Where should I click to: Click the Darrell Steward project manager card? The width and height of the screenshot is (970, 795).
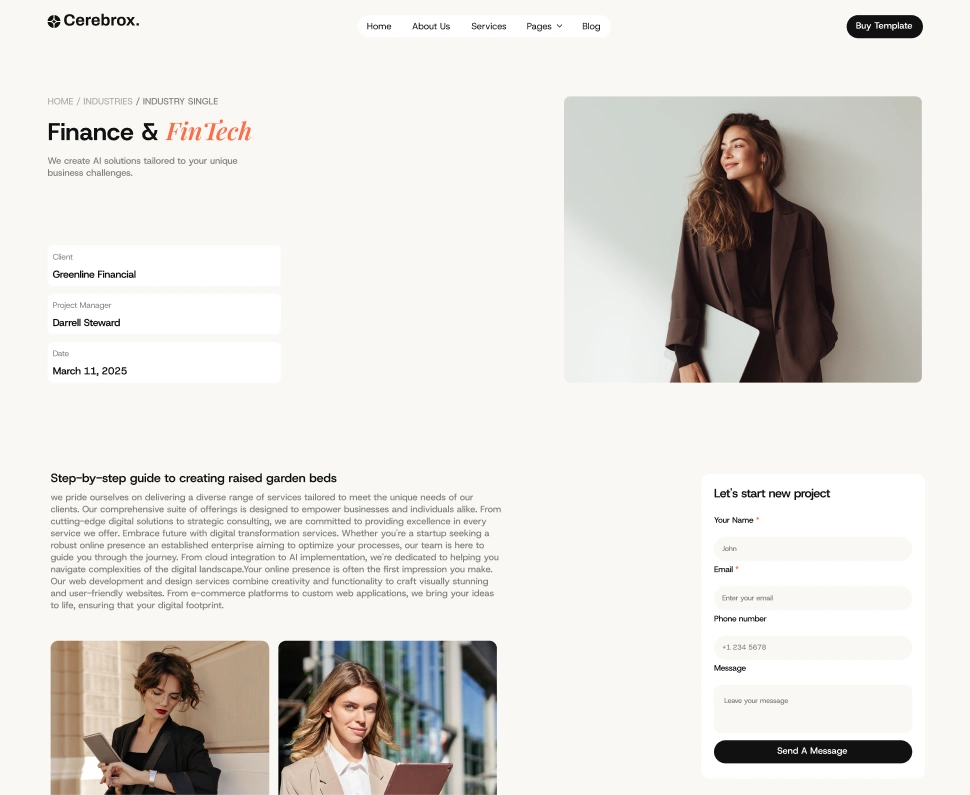[x=164, y=314]
